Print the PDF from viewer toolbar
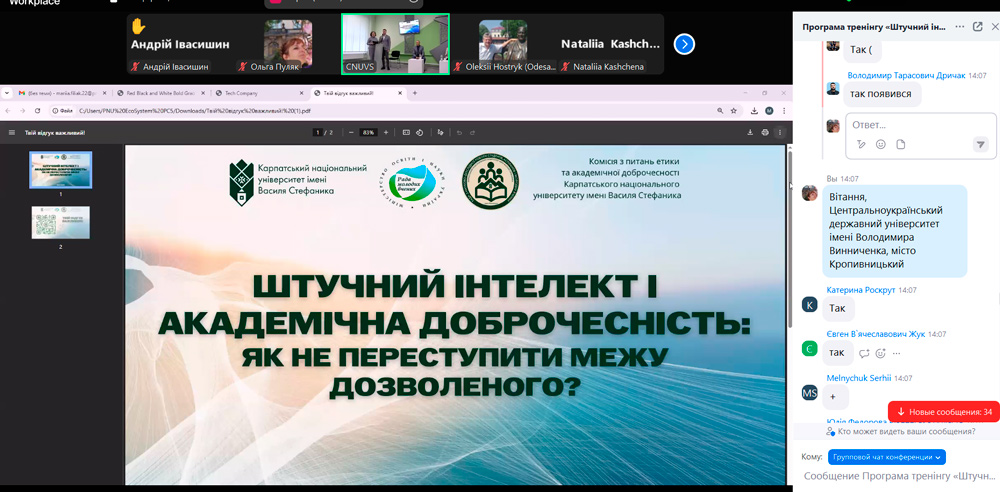This screenshot has width=1000, height=492. coord(765,133)
